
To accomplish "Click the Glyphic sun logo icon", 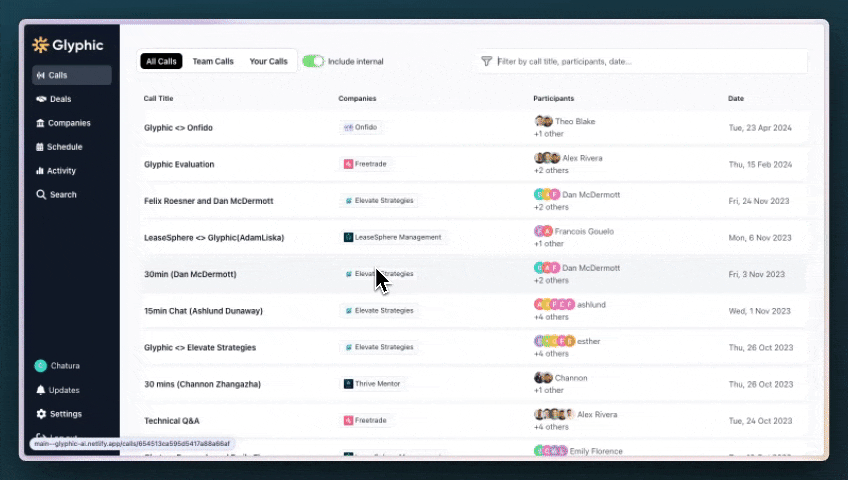I will (x=41, y=45).
